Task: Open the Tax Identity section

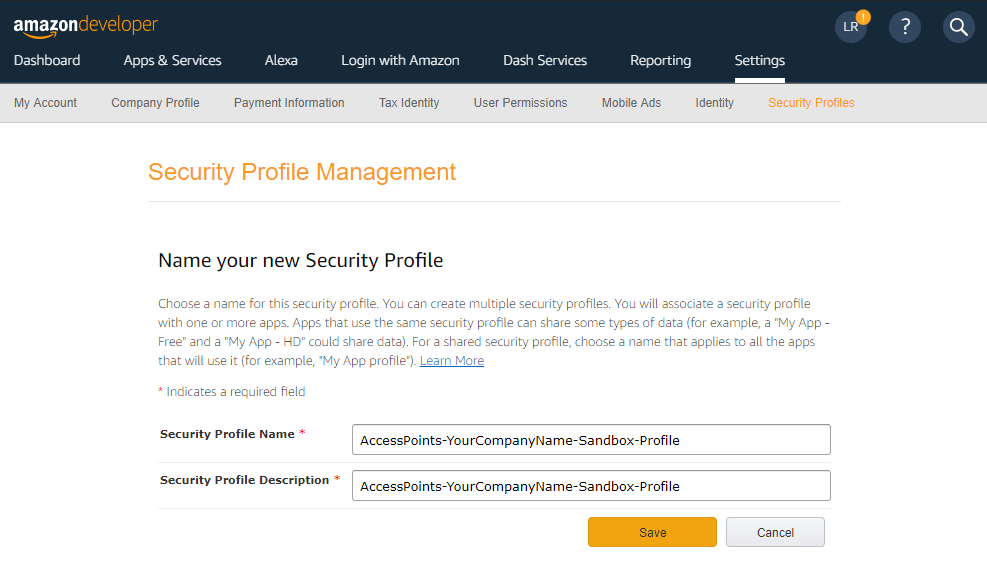Action: [x=408, y=102]
